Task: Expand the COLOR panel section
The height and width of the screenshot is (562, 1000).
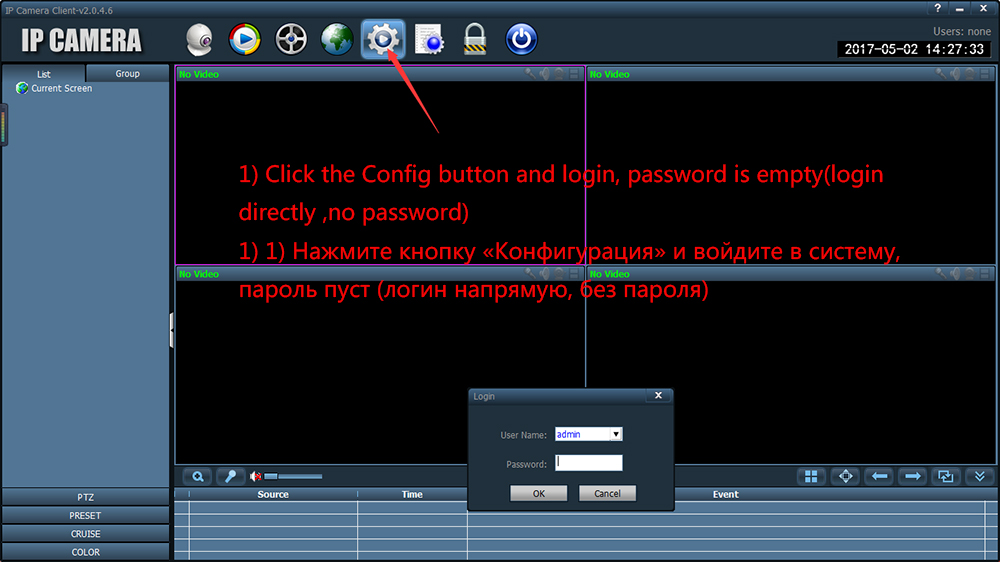Action: [x=85, y=552]
